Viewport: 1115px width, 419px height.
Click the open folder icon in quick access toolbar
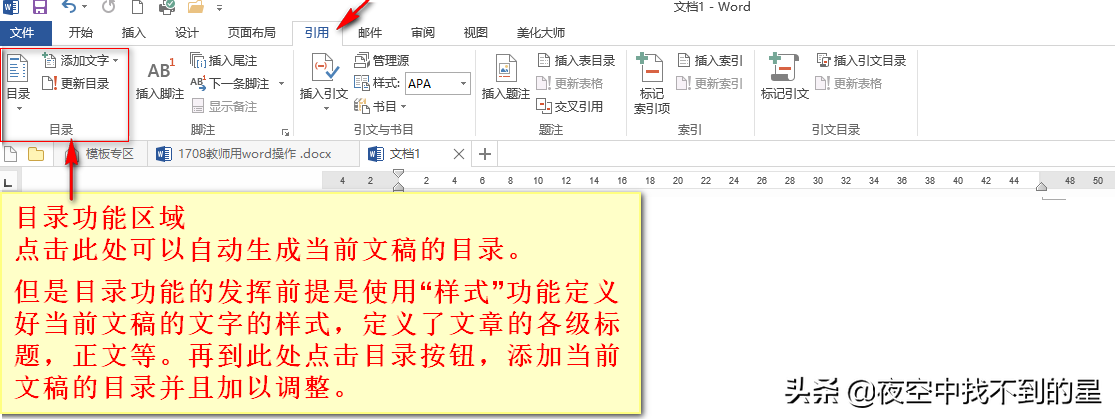pyautogui.click(x=196, y=8)
